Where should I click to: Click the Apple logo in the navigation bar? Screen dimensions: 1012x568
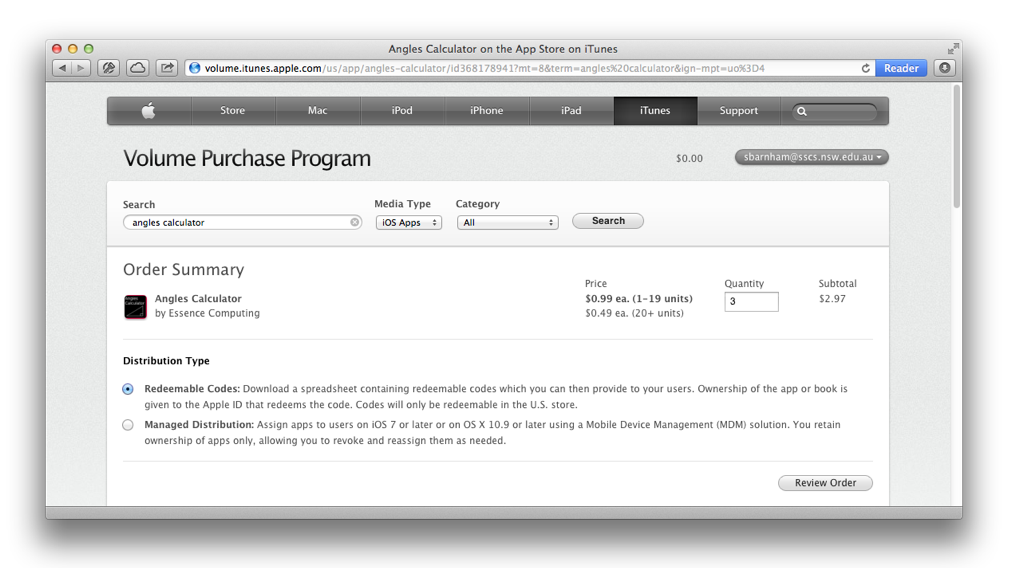click(x=148, y=111)
